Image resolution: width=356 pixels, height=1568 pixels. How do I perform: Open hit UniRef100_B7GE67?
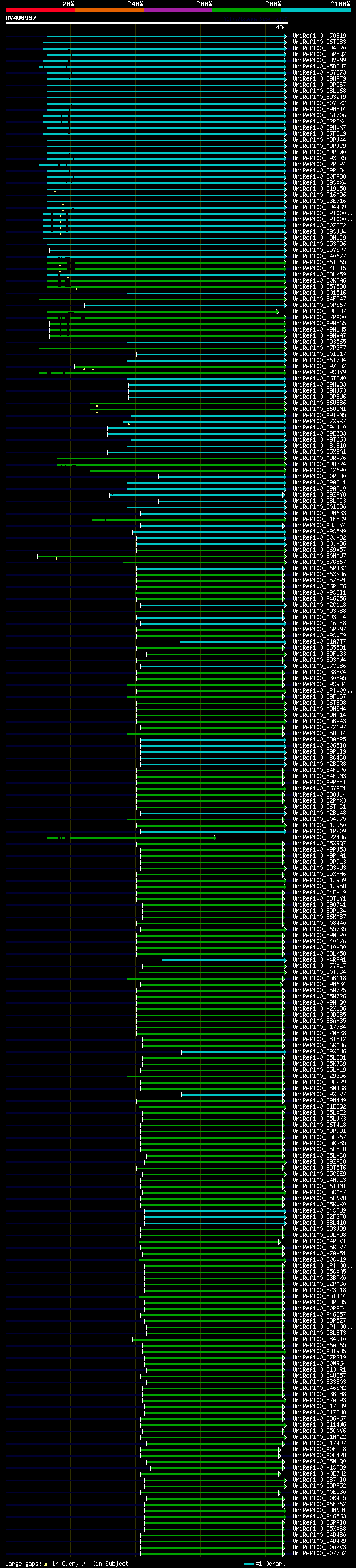(x=319, y=562)
